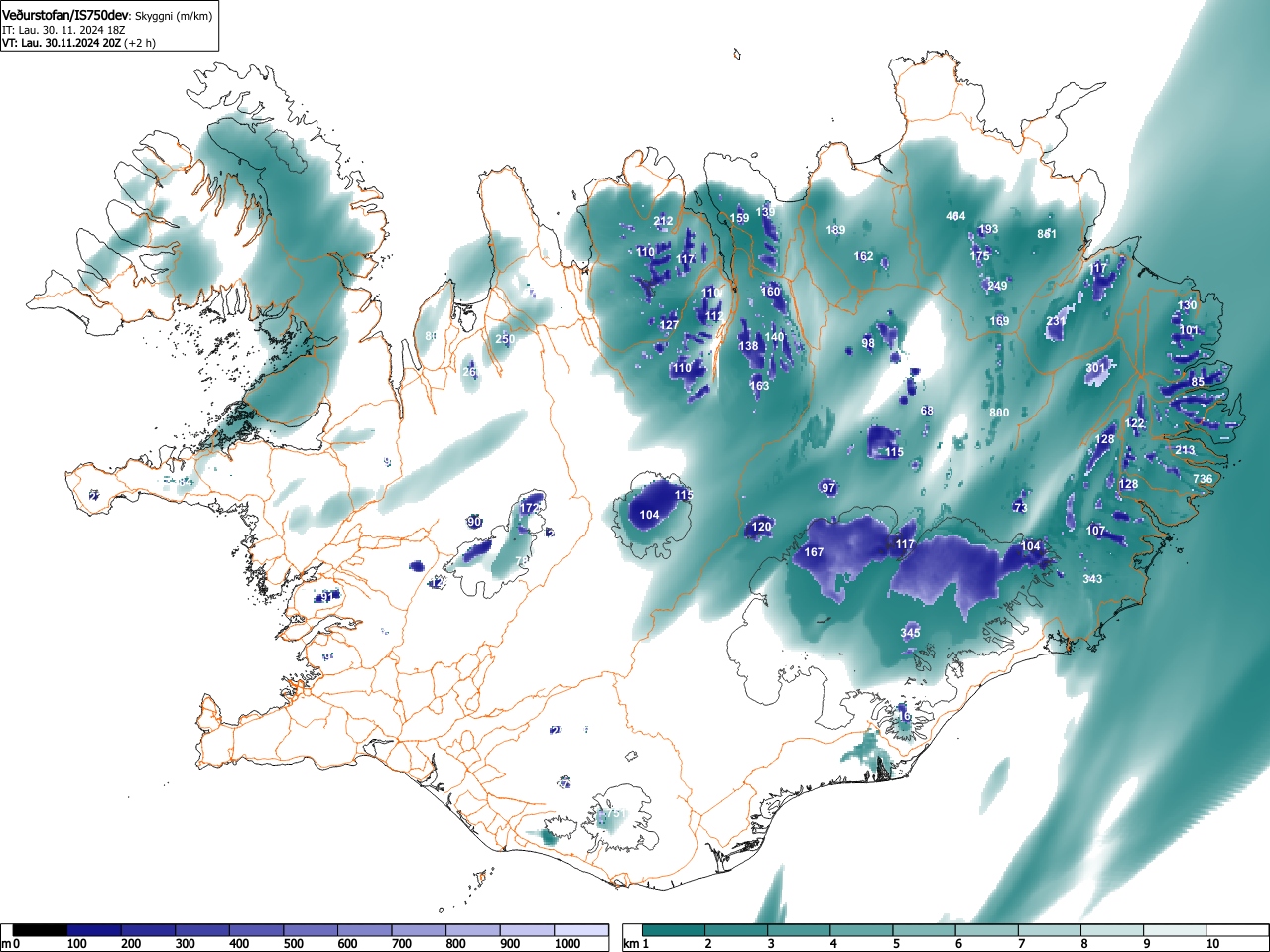Click the visibility value '169'

coord(999,321)
